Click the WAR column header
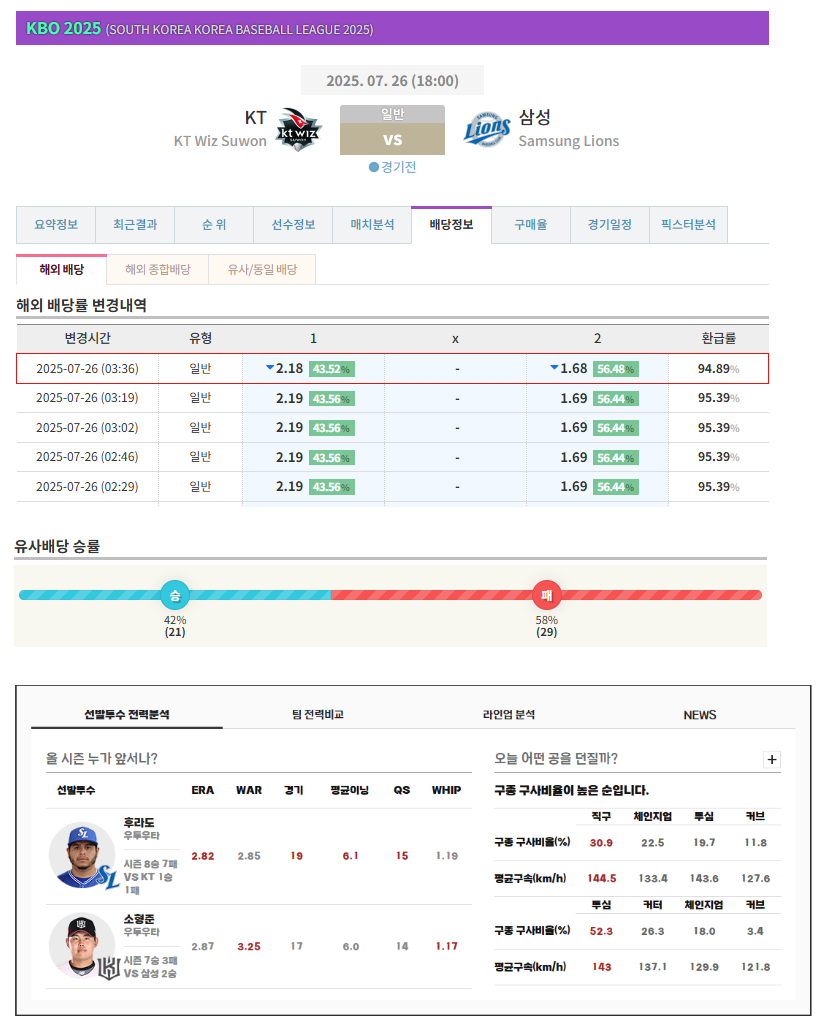The image size is (827, 1031). click(x=249, y=790)
